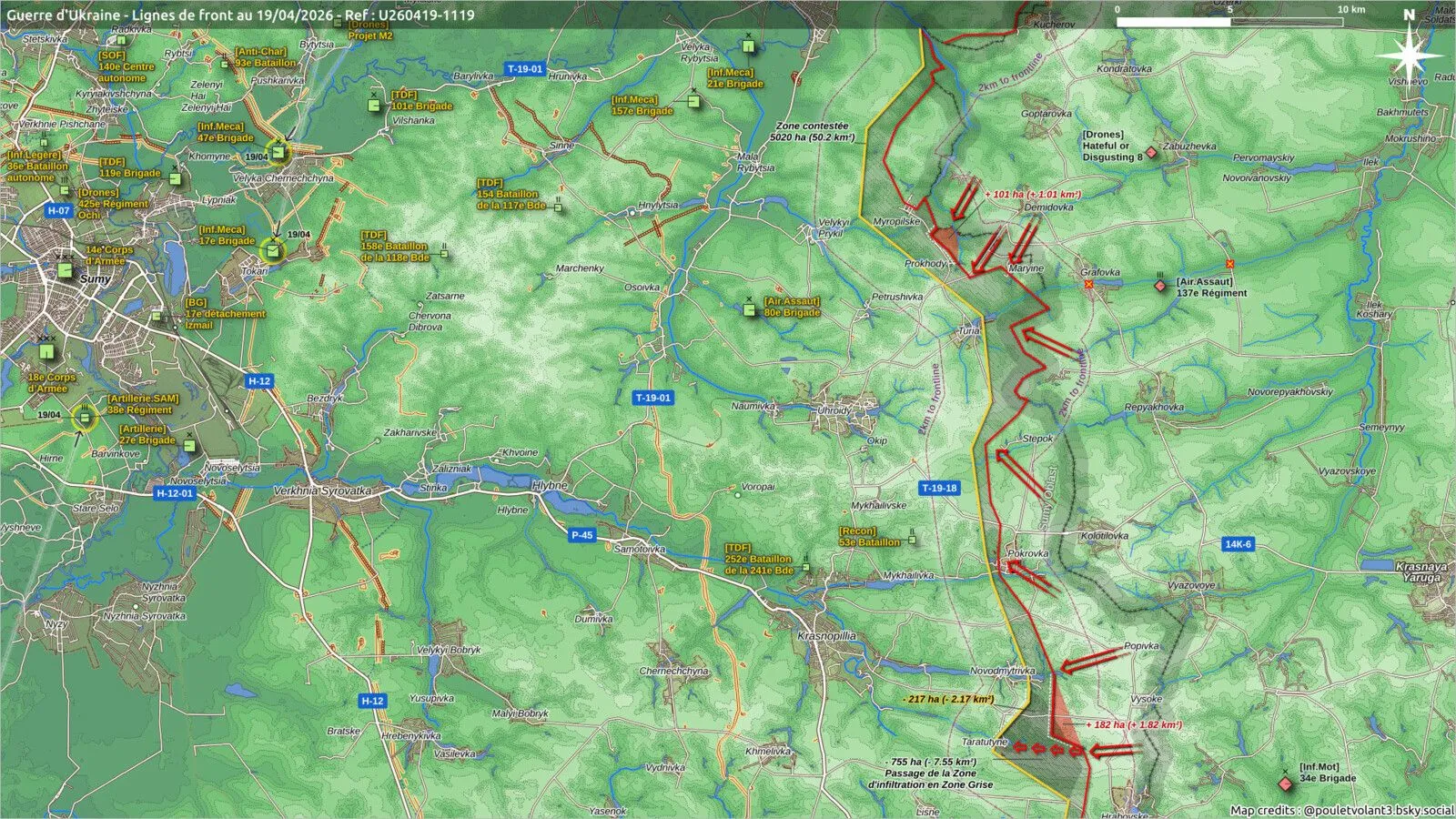This screenshot has height=819, width=1456.
Task: Click the map title with reference U260419-1119
Action: coord(240,15)
